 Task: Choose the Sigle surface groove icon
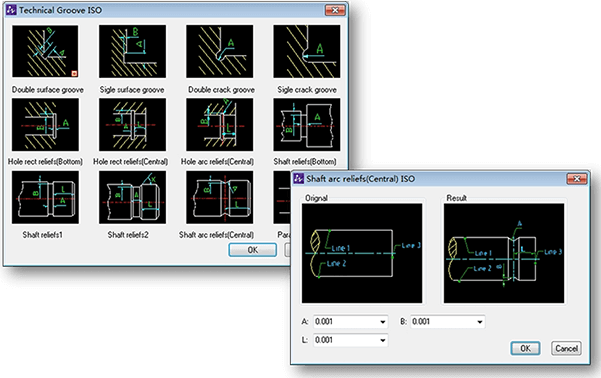132,51
